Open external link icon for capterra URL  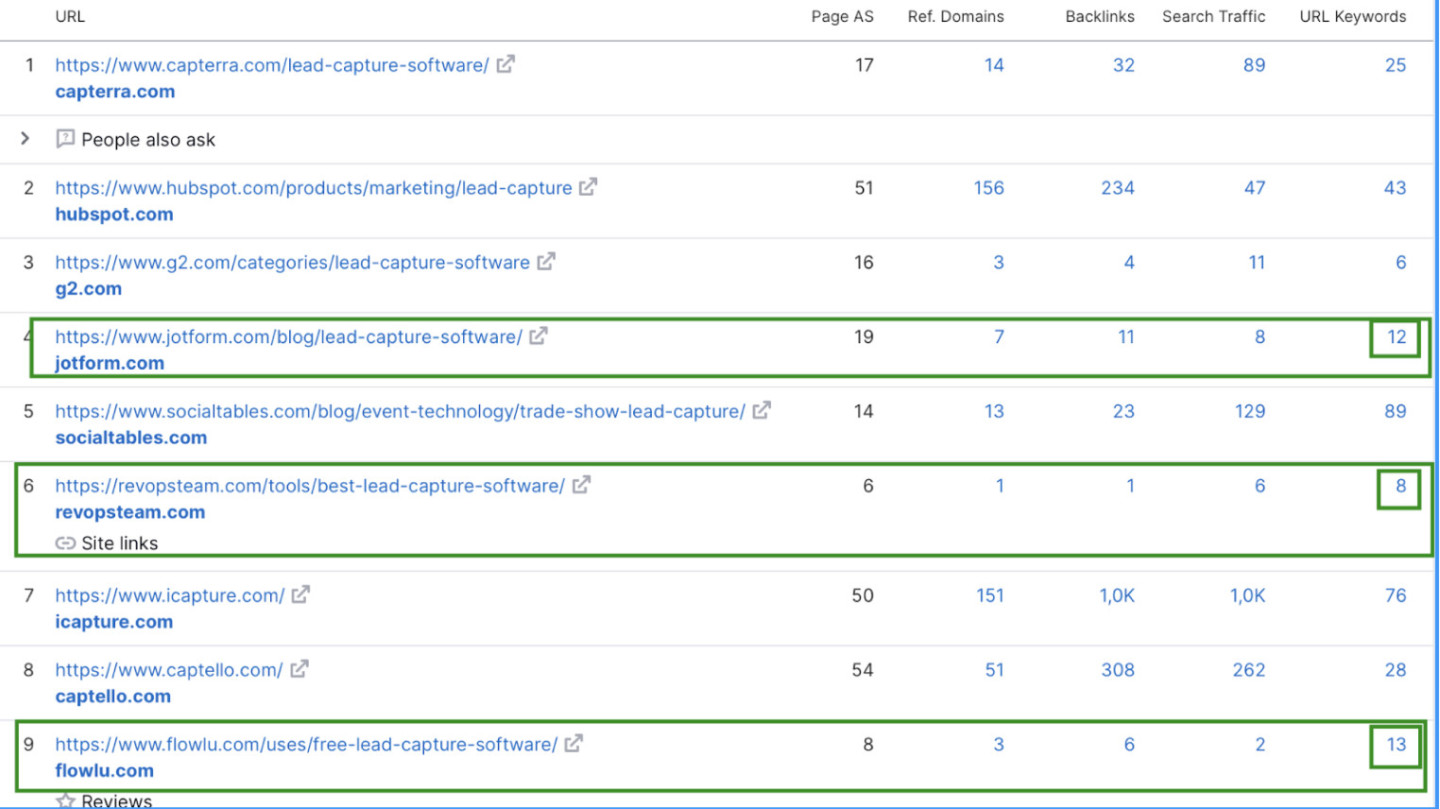[506, 64]
